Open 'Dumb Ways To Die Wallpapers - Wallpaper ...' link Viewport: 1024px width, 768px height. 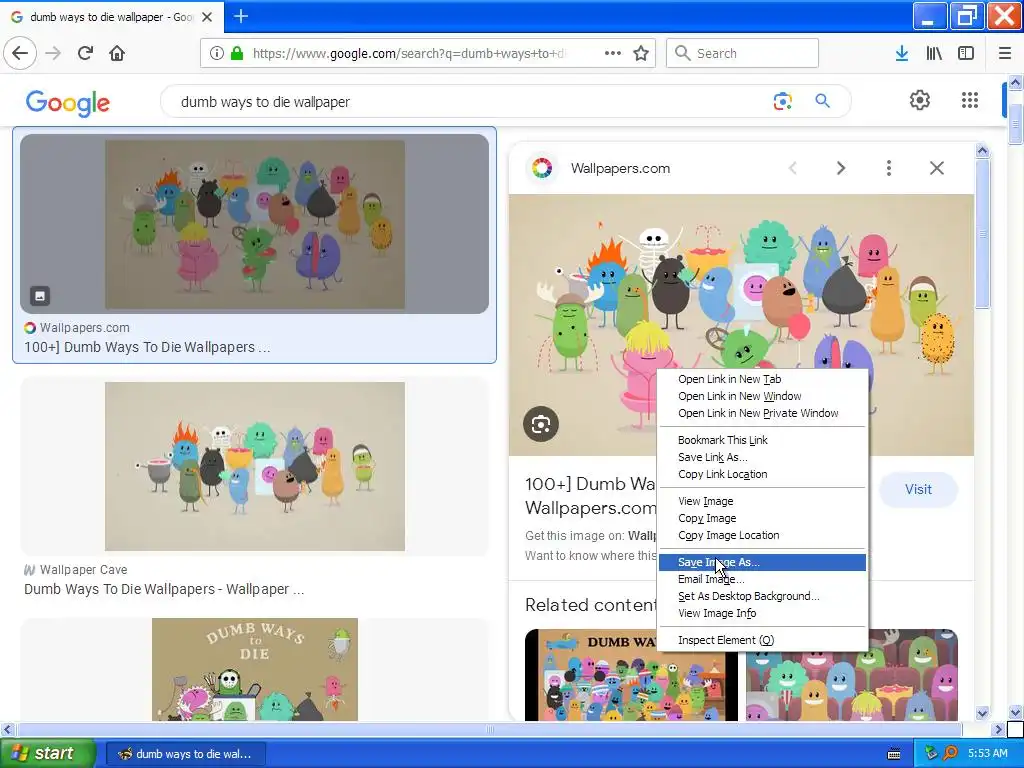(x=164, y=589)
